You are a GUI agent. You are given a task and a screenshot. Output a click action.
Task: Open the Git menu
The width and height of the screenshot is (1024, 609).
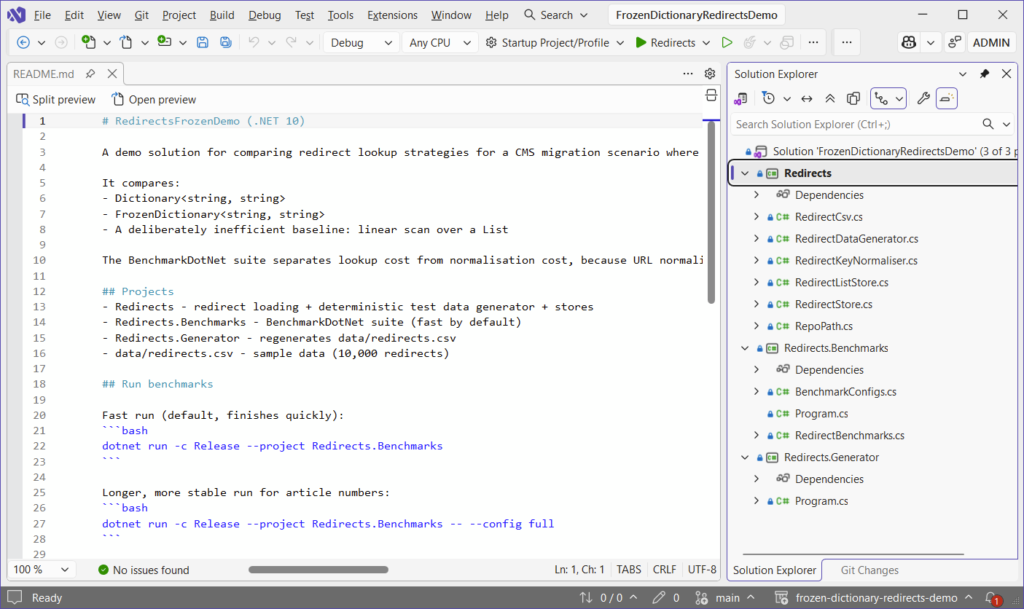coord(142,15)
